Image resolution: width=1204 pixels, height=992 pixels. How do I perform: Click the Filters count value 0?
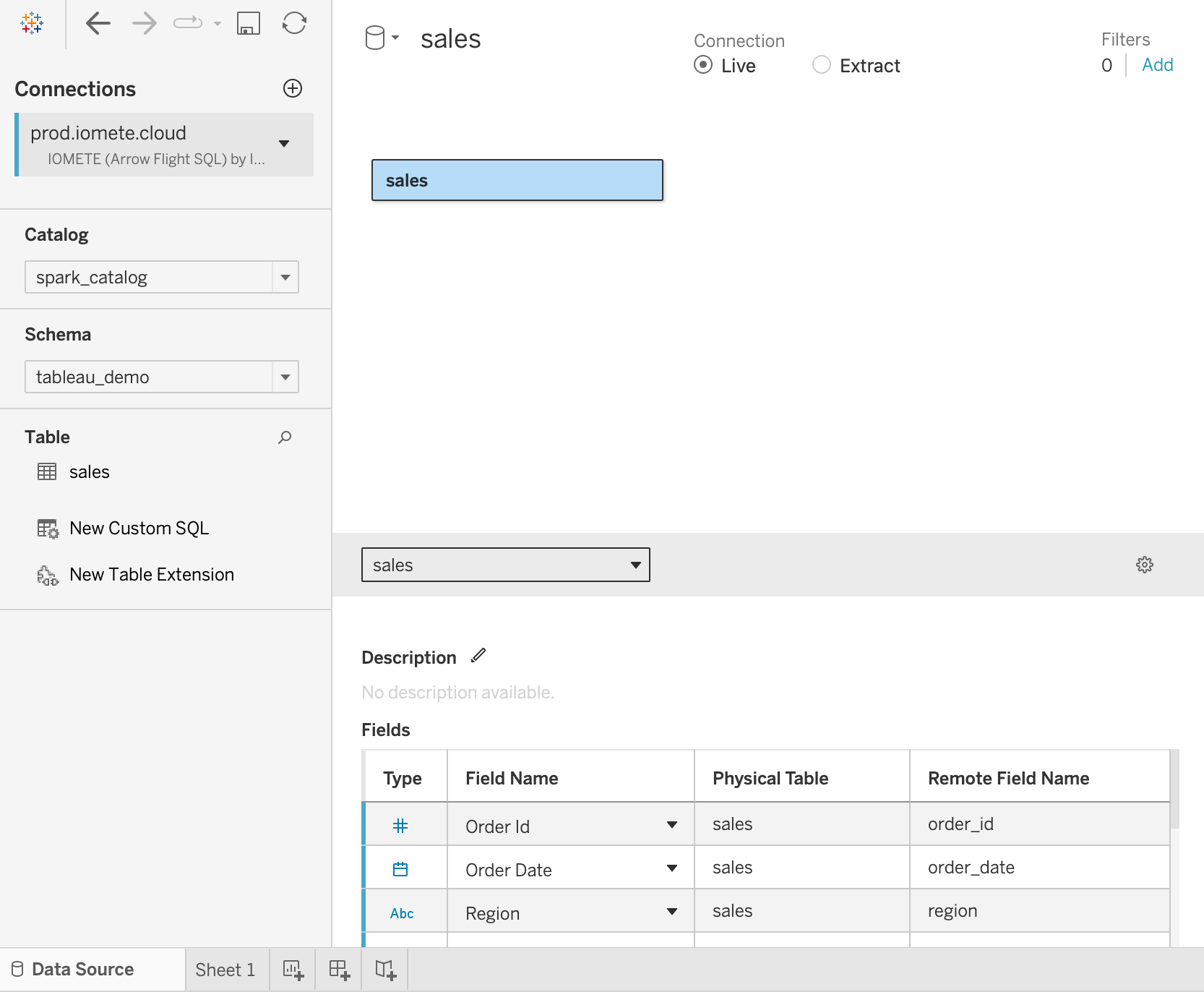[x=1106, y=66]
